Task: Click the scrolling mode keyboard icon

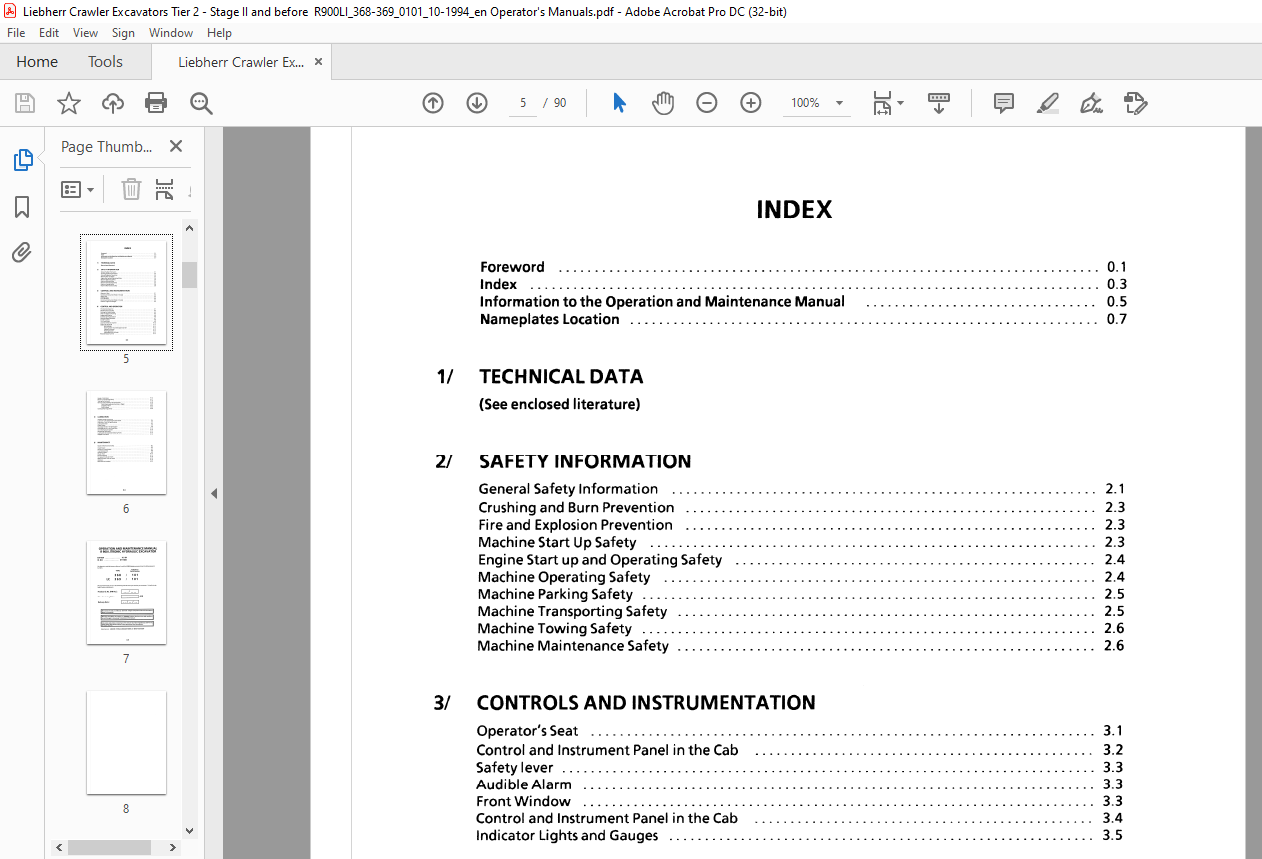Action: [939, 103]
